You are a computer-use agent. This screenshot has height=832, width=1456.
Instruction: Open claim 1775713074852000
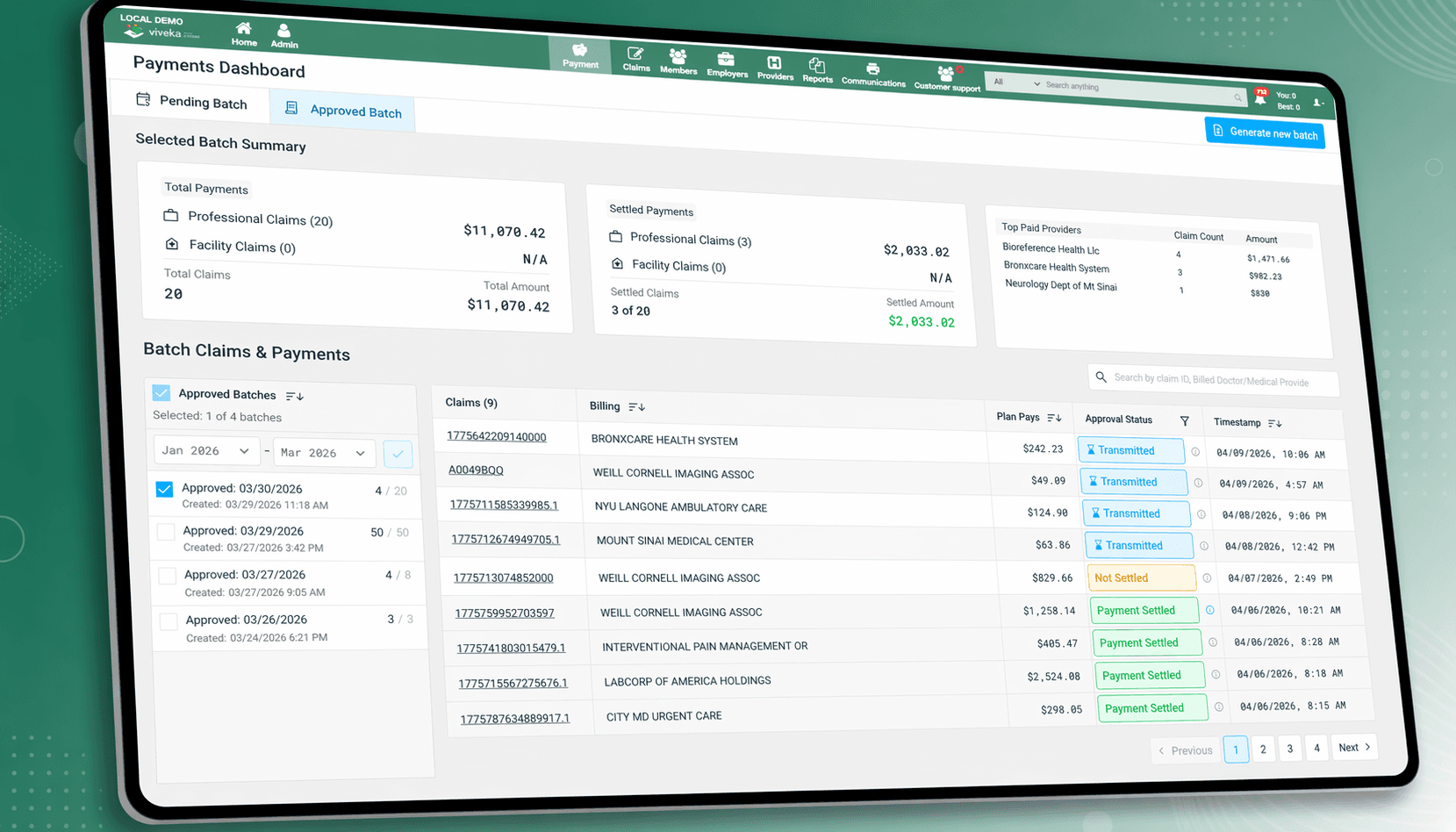coord(503,577)
